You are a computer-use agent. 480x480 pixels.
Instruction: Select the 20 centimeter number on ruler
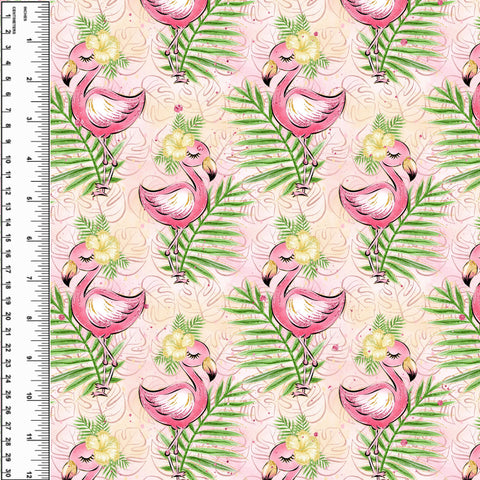point(8,317)
